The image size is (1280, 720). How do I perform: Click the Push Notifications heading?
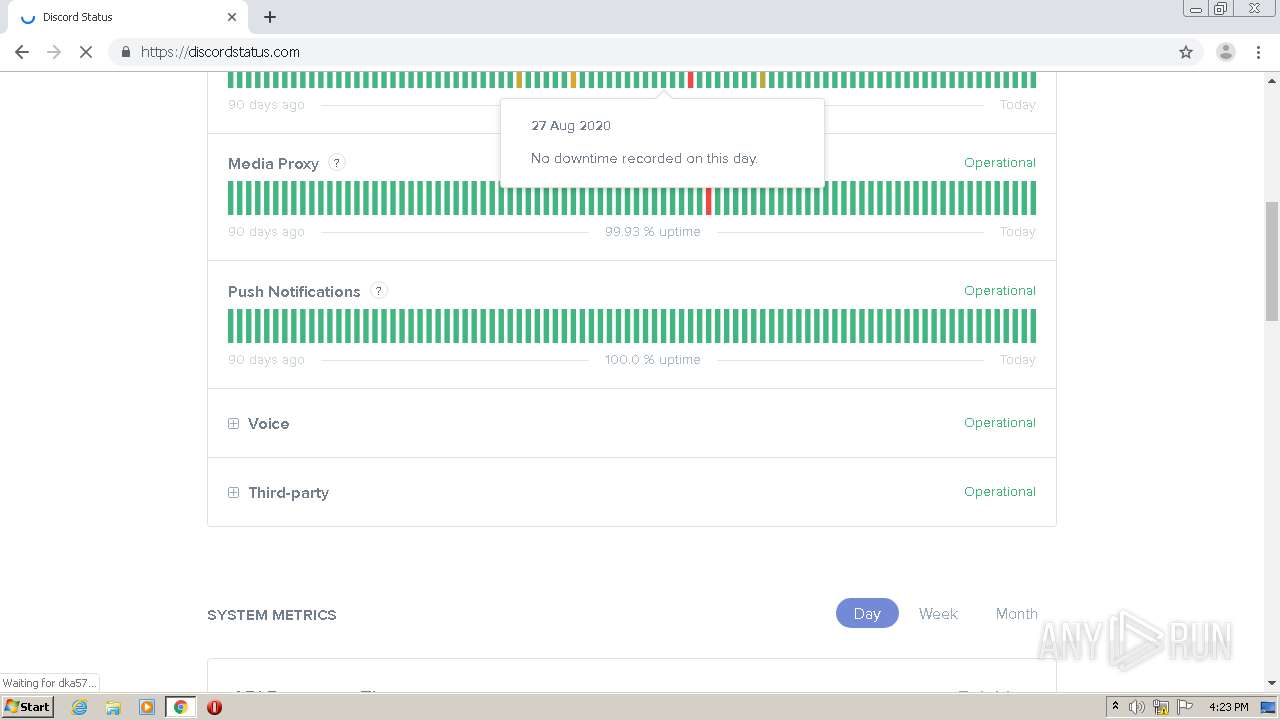coord(294,292)
